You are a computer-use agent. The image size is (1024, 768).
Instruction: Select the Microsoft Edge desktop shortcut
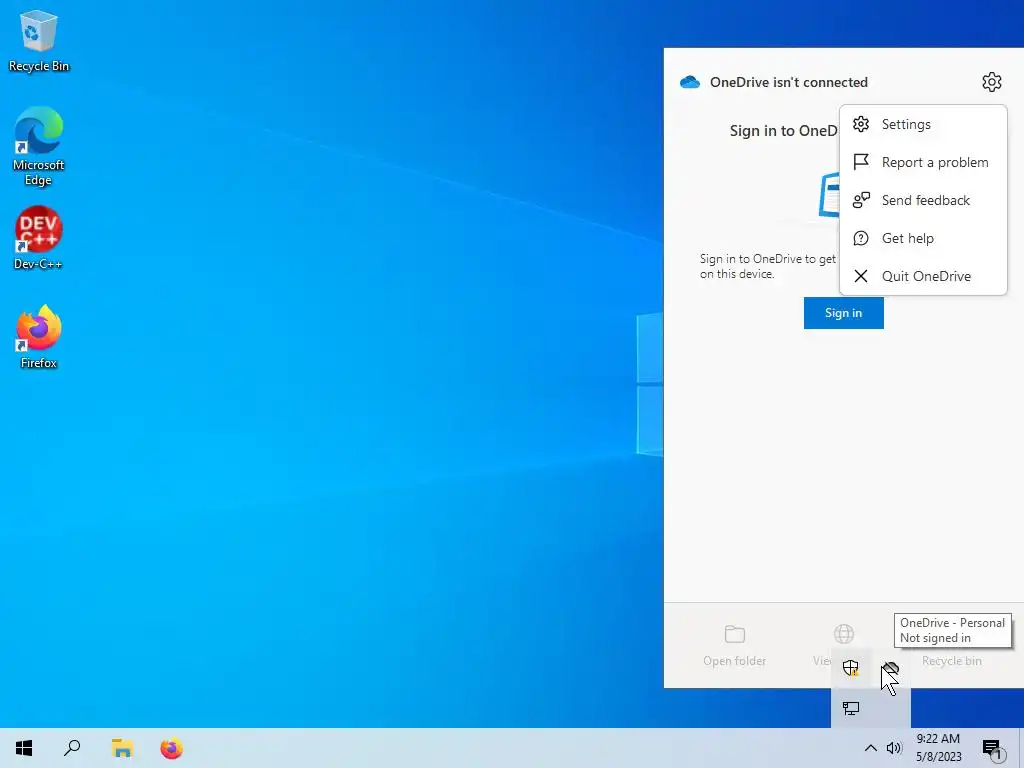coord(39,146)
